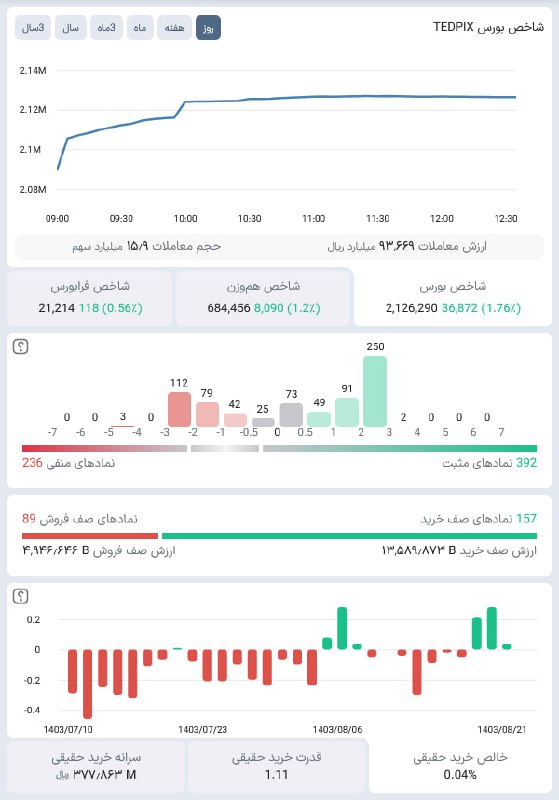Click the 1403/08/21 date axis label
The image size is (559, 800).
point(502,730)
